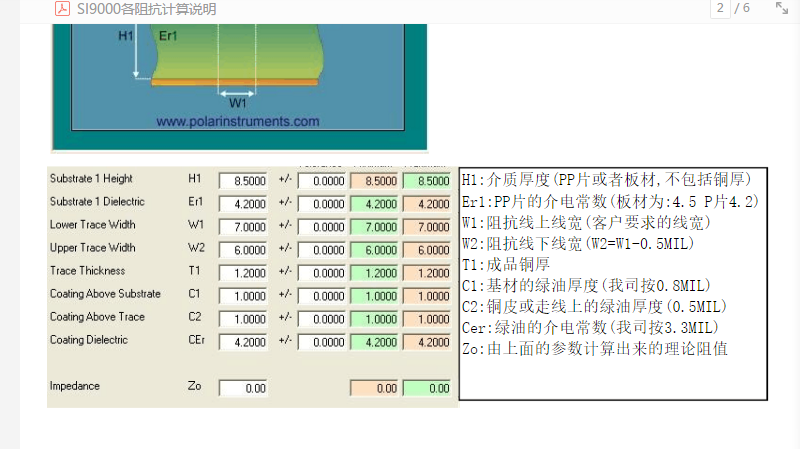The image size is (800, 449).
Task: Click the C2:铜皮或走线上的绿油厚度 explanation line
Action: (594, 307)
